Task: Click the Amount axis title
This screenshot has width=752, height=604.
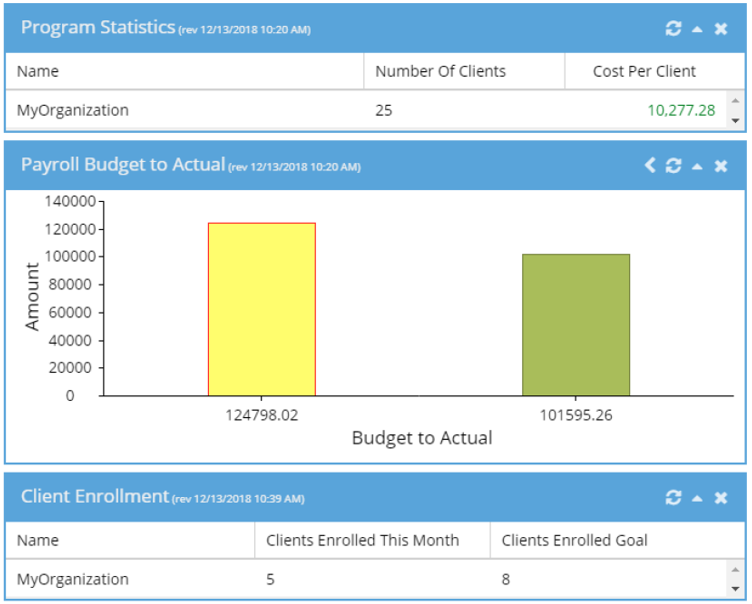Action: [32, 296]
